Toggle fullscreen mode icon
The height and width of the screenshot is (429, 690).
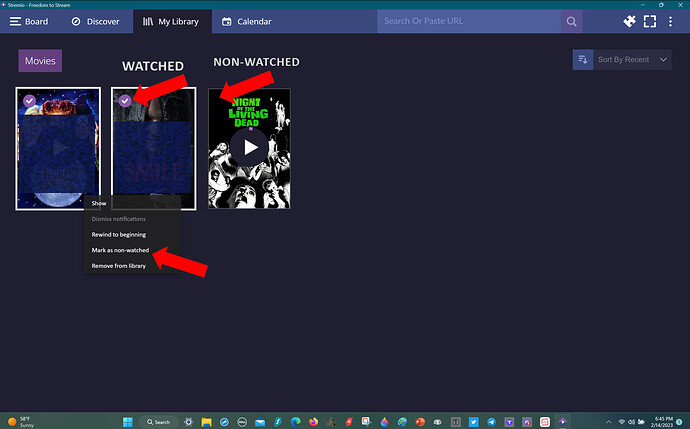[650, 21]
